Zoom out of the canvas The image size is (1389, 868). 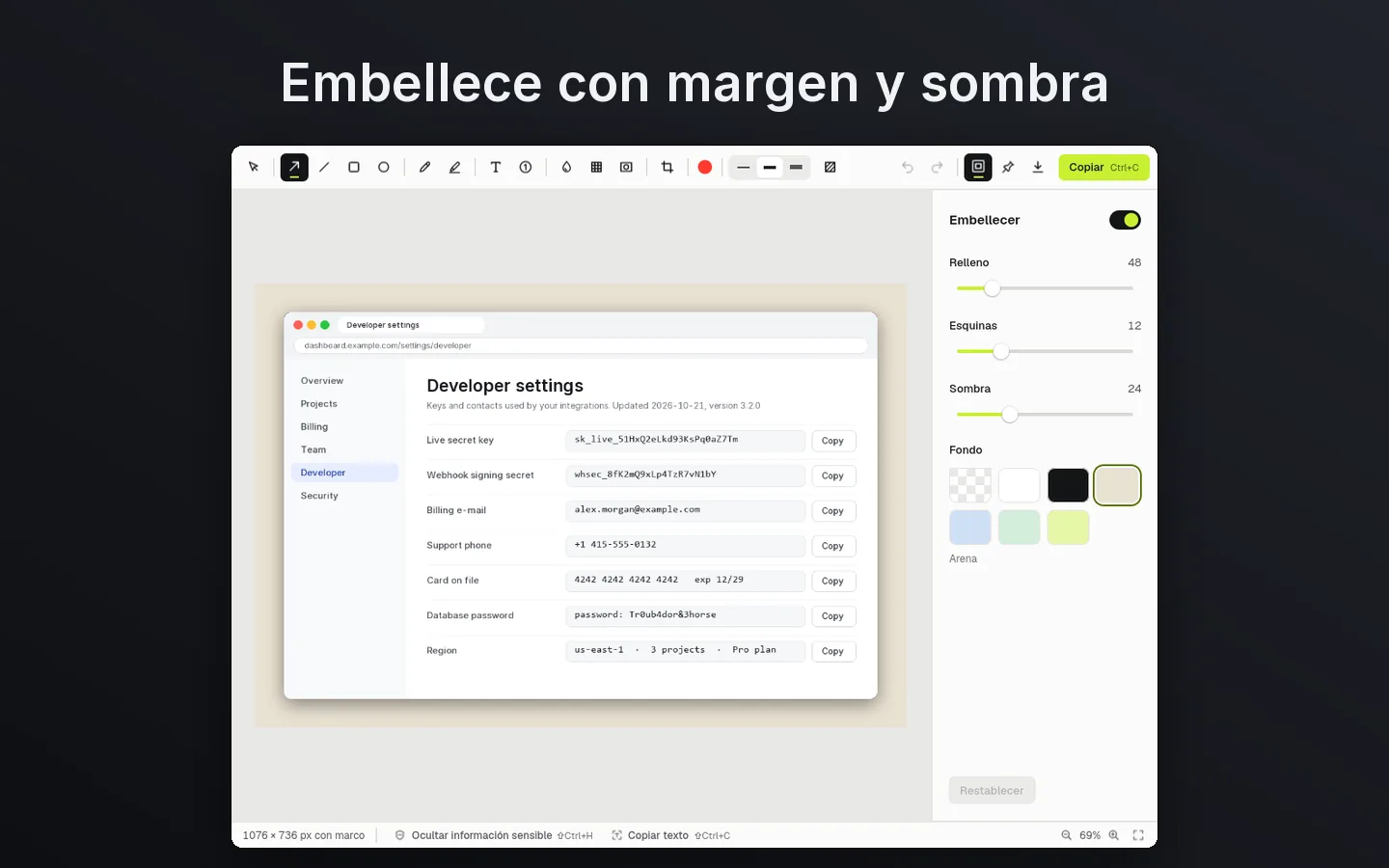point(1066,835)
